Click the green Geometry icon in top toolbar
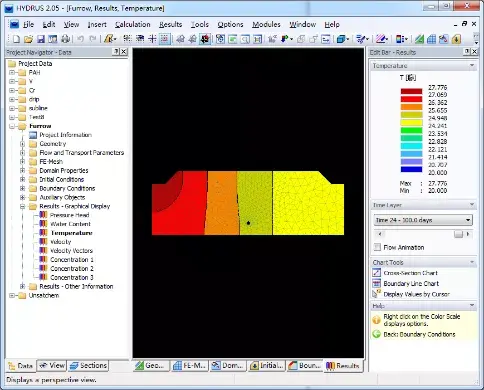This screenshot has width=484, height=390. tap(419, 39)
